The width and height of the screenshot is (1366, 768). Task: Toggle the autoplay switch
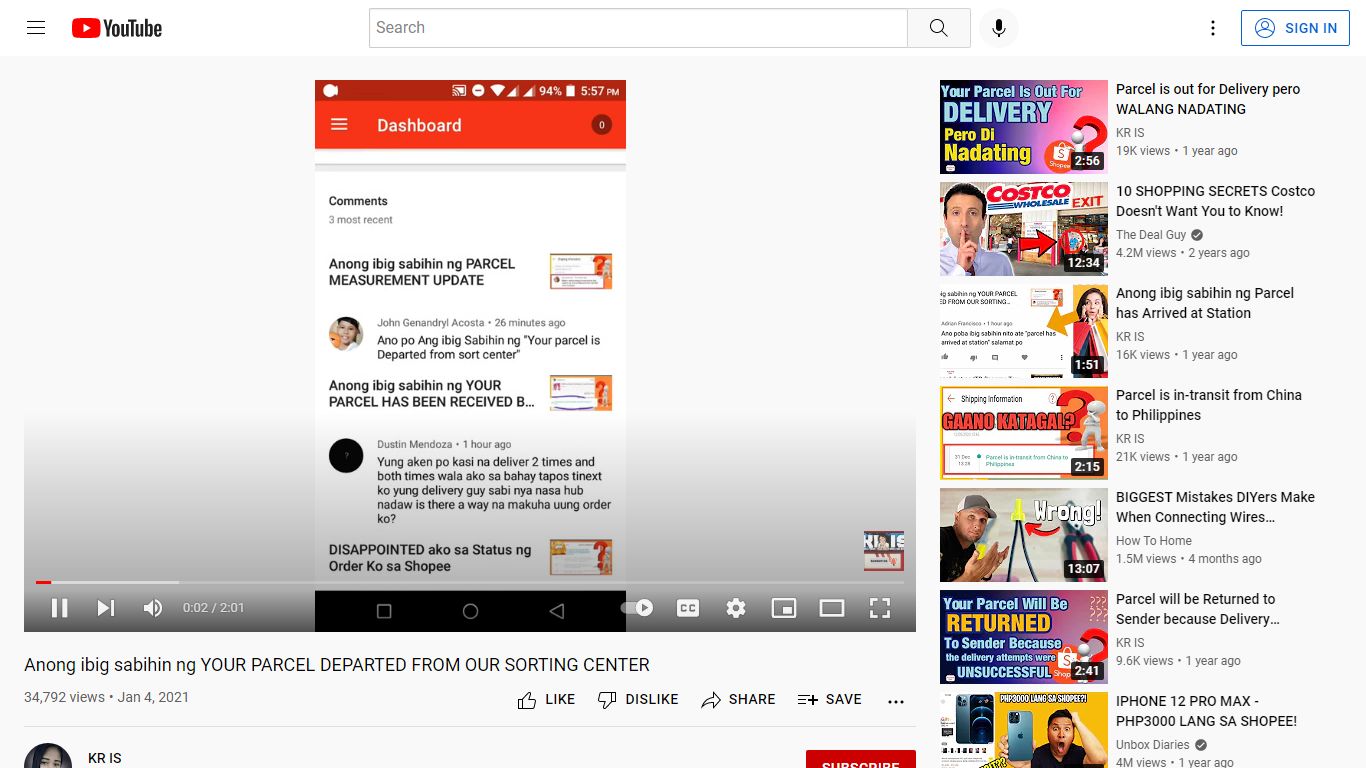pos(638,607)
